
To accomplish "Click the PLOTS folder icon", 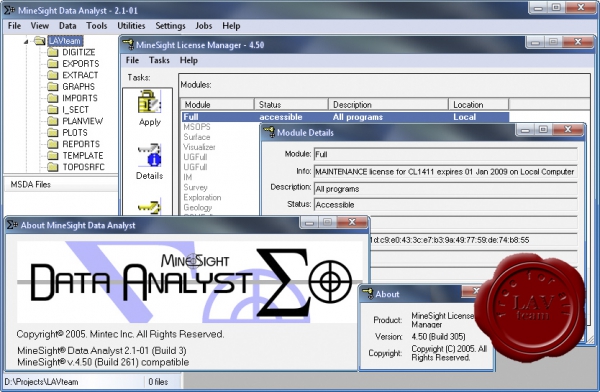I will pyautogui.click(x=53, y=132).
